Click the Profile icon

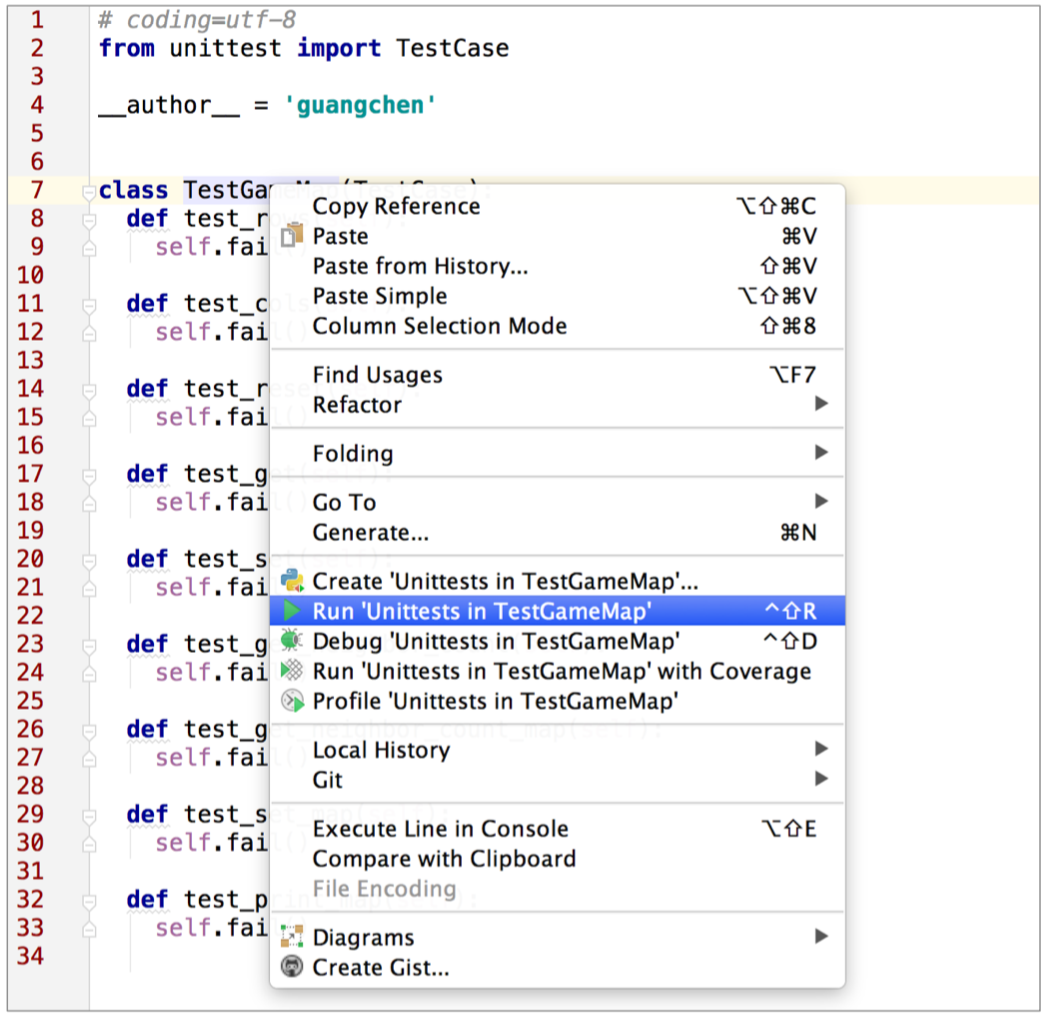292,701
